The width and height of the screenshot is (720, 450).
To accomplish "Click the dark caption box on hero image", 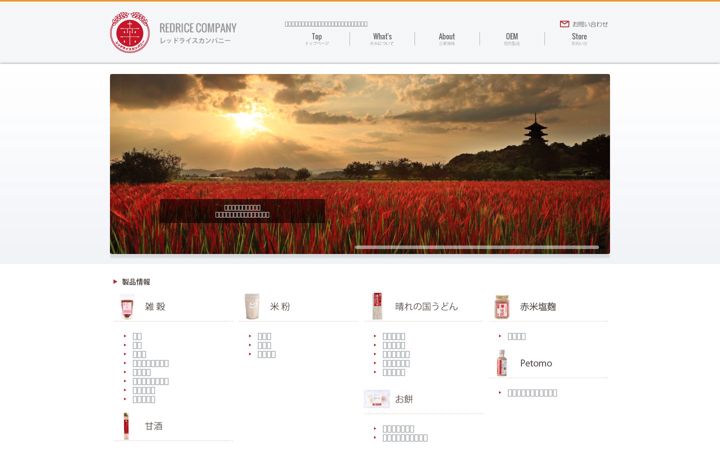I will click(x=242, y=211).
